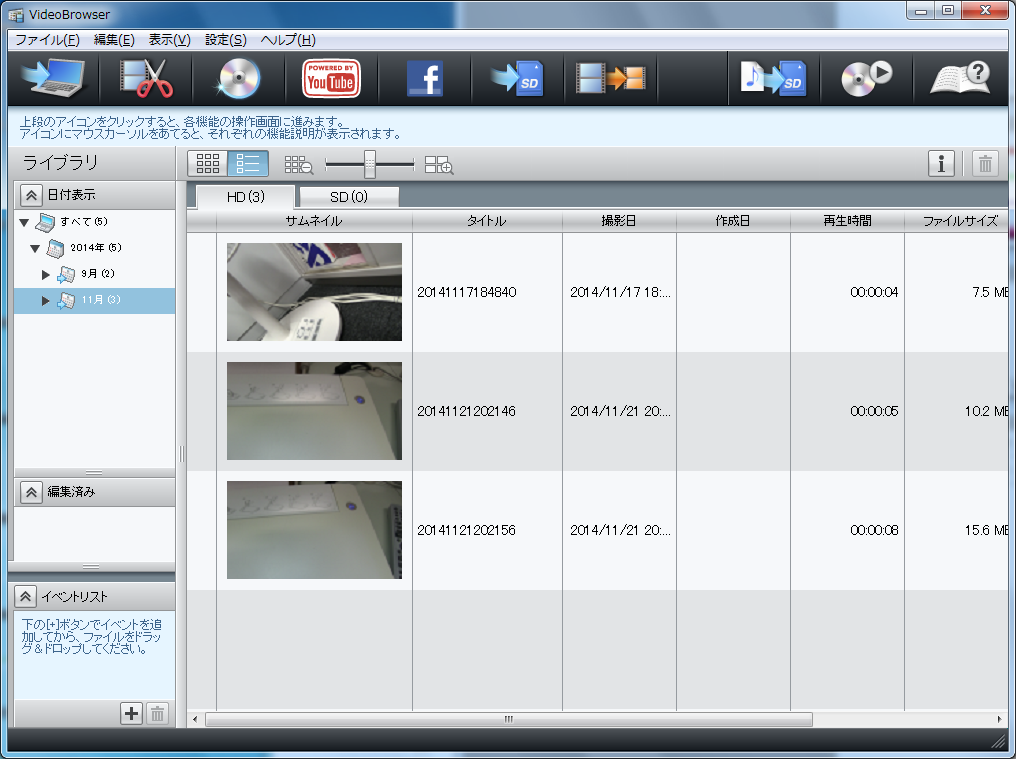Open the ファイル(F) menu
The height and width of the screenshot is (759, 1016).
click(x=47, y=40)
